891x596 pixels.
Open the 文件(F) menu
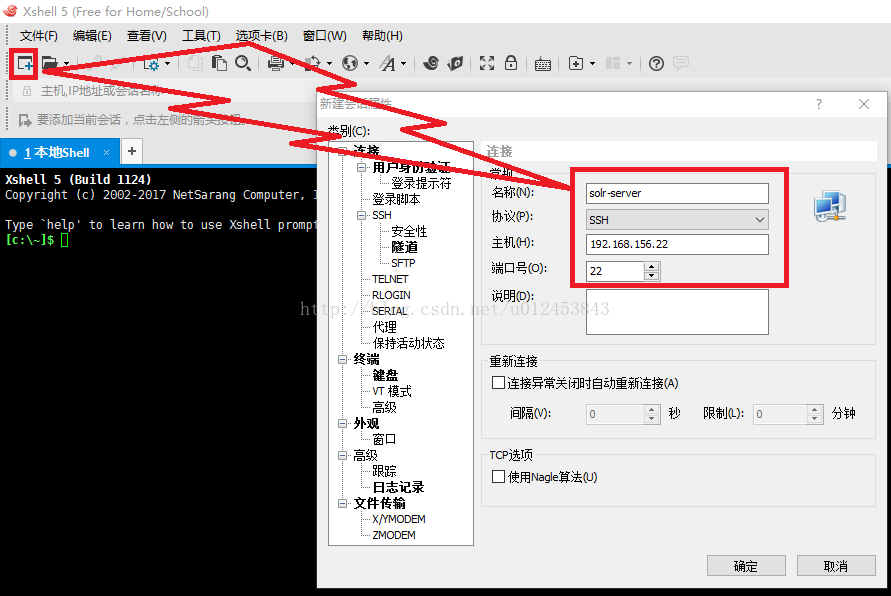tap(39, 36)
